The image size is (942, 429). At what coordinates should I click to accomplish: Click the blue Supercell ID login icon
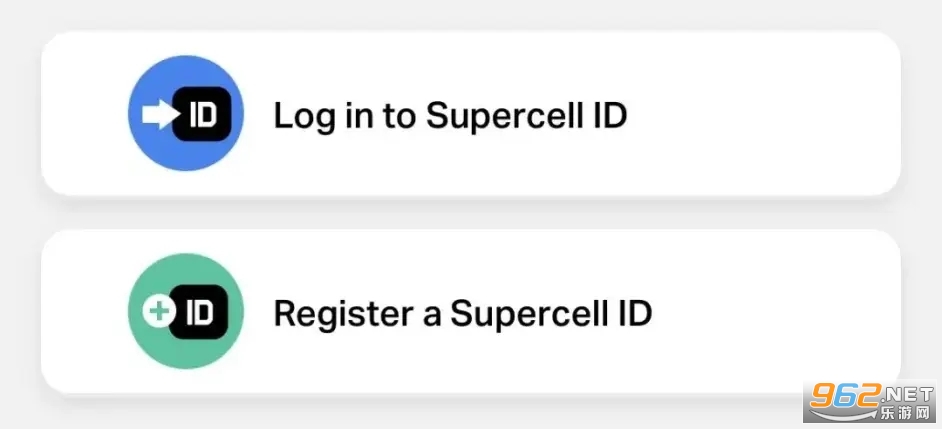coord(186,113)
